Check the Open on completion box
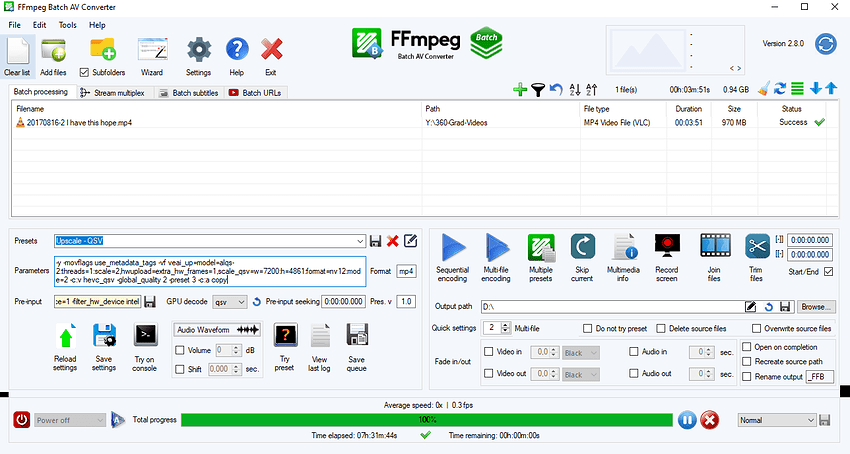Screen dimensions: 850x454 tap(747, 347)
